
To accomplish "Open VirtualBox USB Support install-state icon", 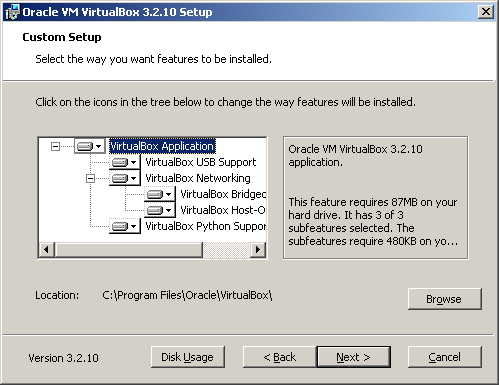I will click(x=125, y=162).
